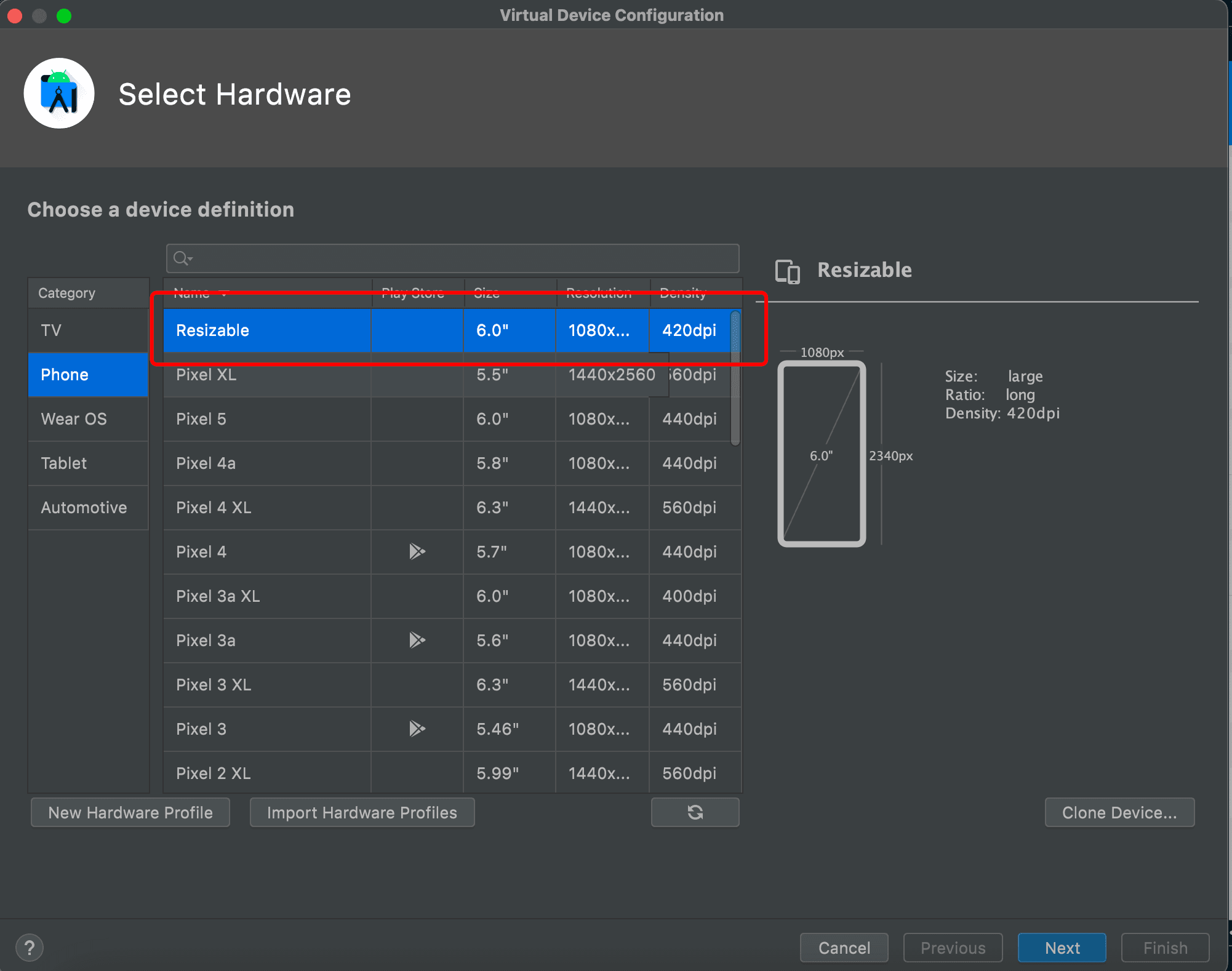
Task: Sort by the Play Store column header
Action: pyautogui.click(x=418, y=294)
